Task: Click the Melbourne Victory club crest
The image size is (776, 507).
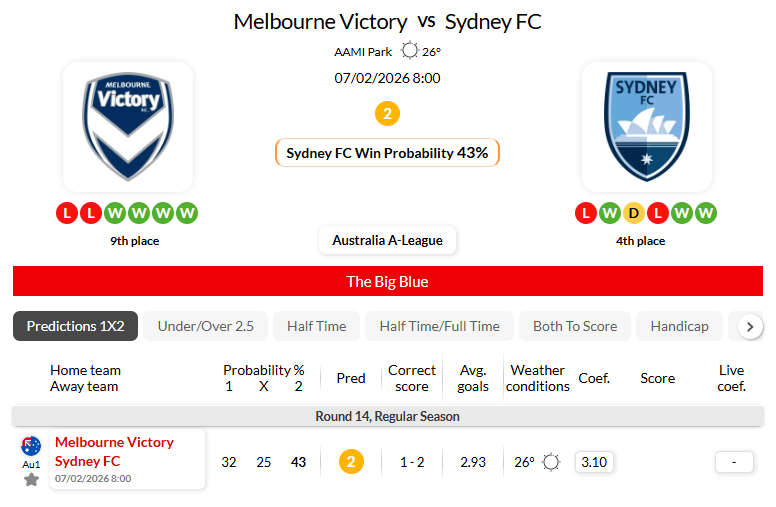Action: 128,126
